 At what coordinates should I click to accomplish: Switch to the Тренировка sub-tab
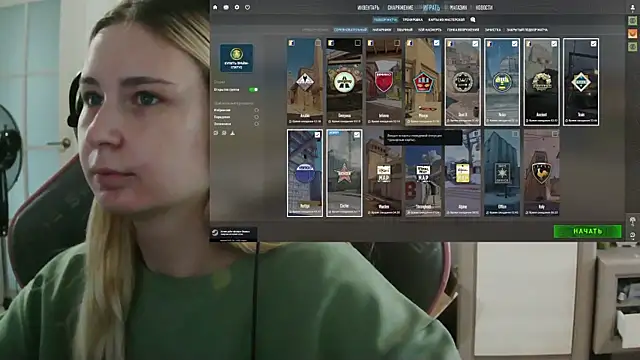413,20
